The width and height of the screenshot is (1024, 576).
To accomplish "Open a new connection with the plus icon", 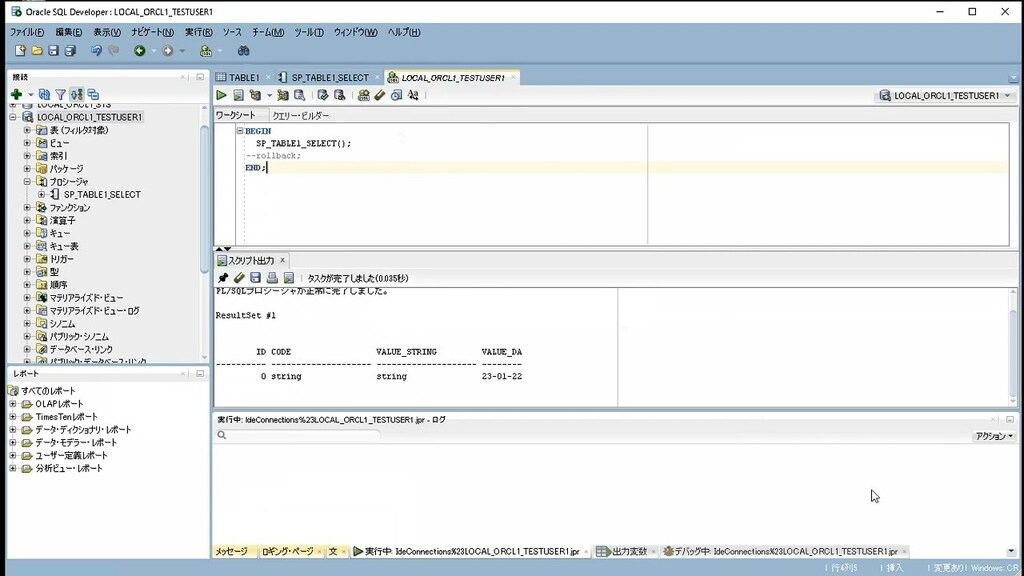I will click(16, 95).
